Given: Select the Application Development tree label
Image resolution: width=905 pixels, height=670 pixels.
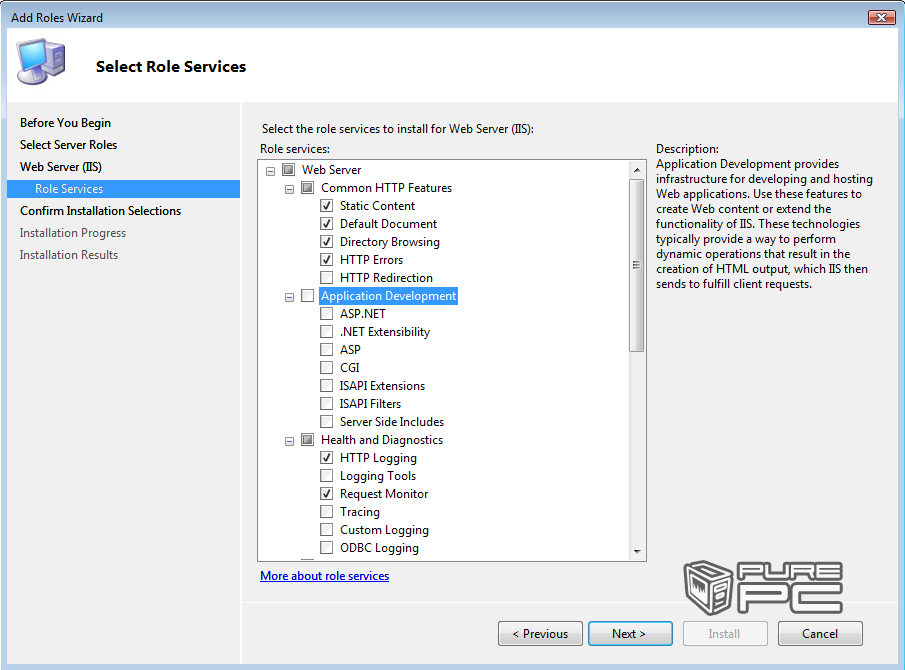Looking at the screenshot, I should pyautogui.click(x=388, y=295).
